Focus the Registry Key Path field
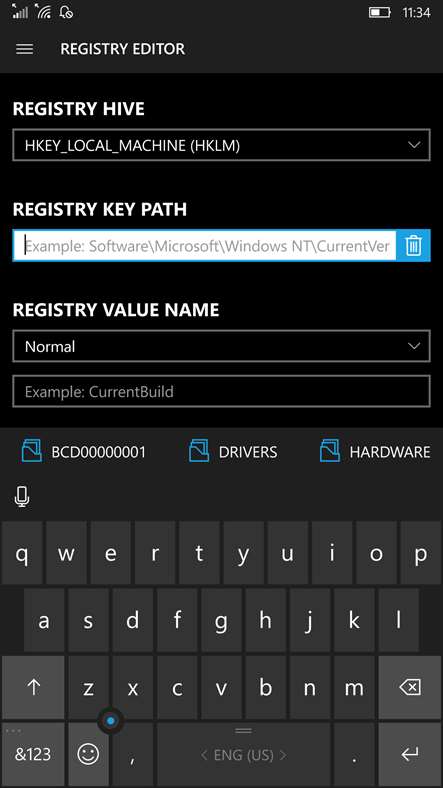The image size is (443, 788). [204, 245]
